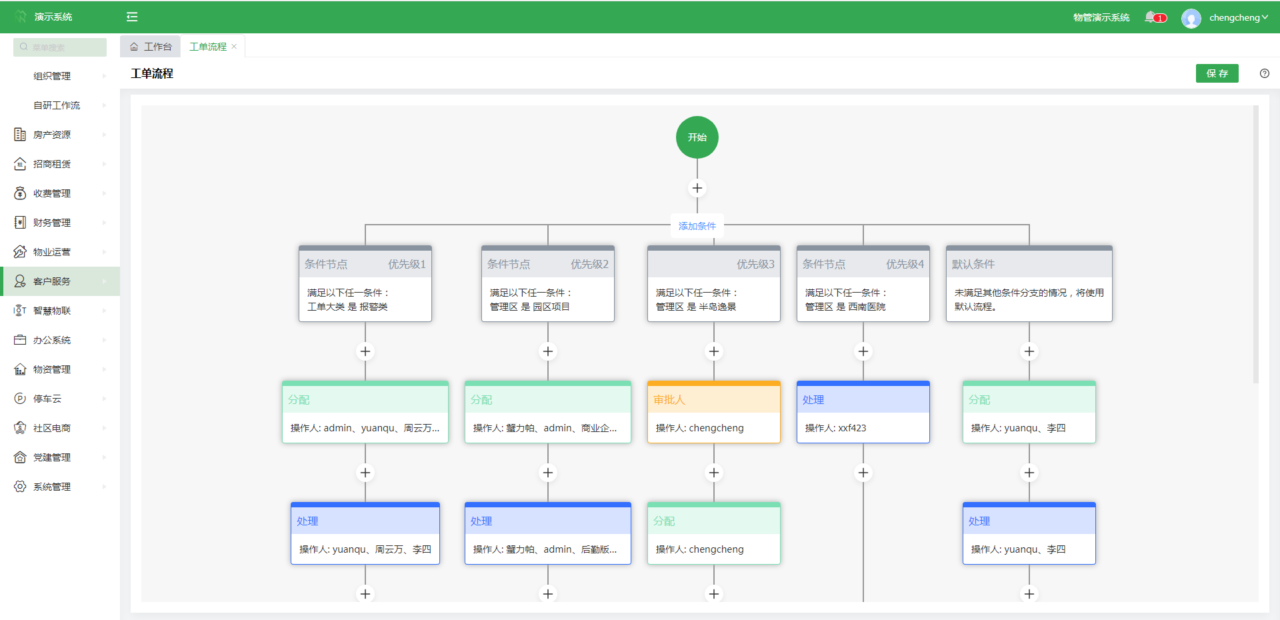Click the 系统管理 gear icon
The height and width of the screenshot is (620, 1280).
[x=20, y=486]
